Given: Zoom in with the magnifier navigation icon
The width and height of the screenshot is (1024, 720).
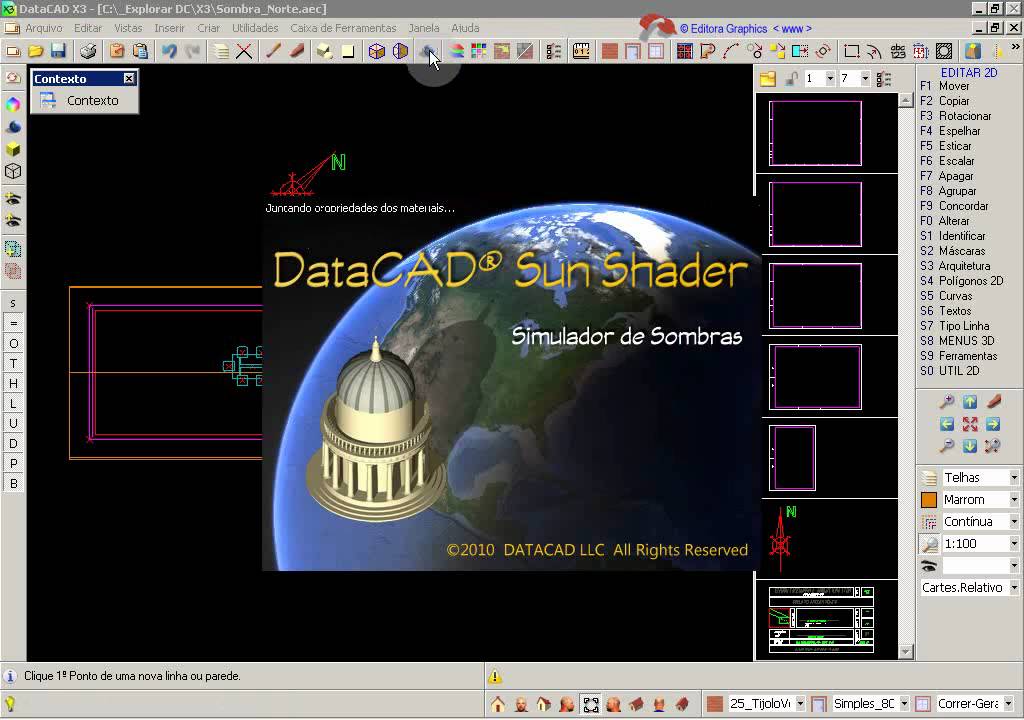Looking at the screenshot, I should click(x=946, y=401).
